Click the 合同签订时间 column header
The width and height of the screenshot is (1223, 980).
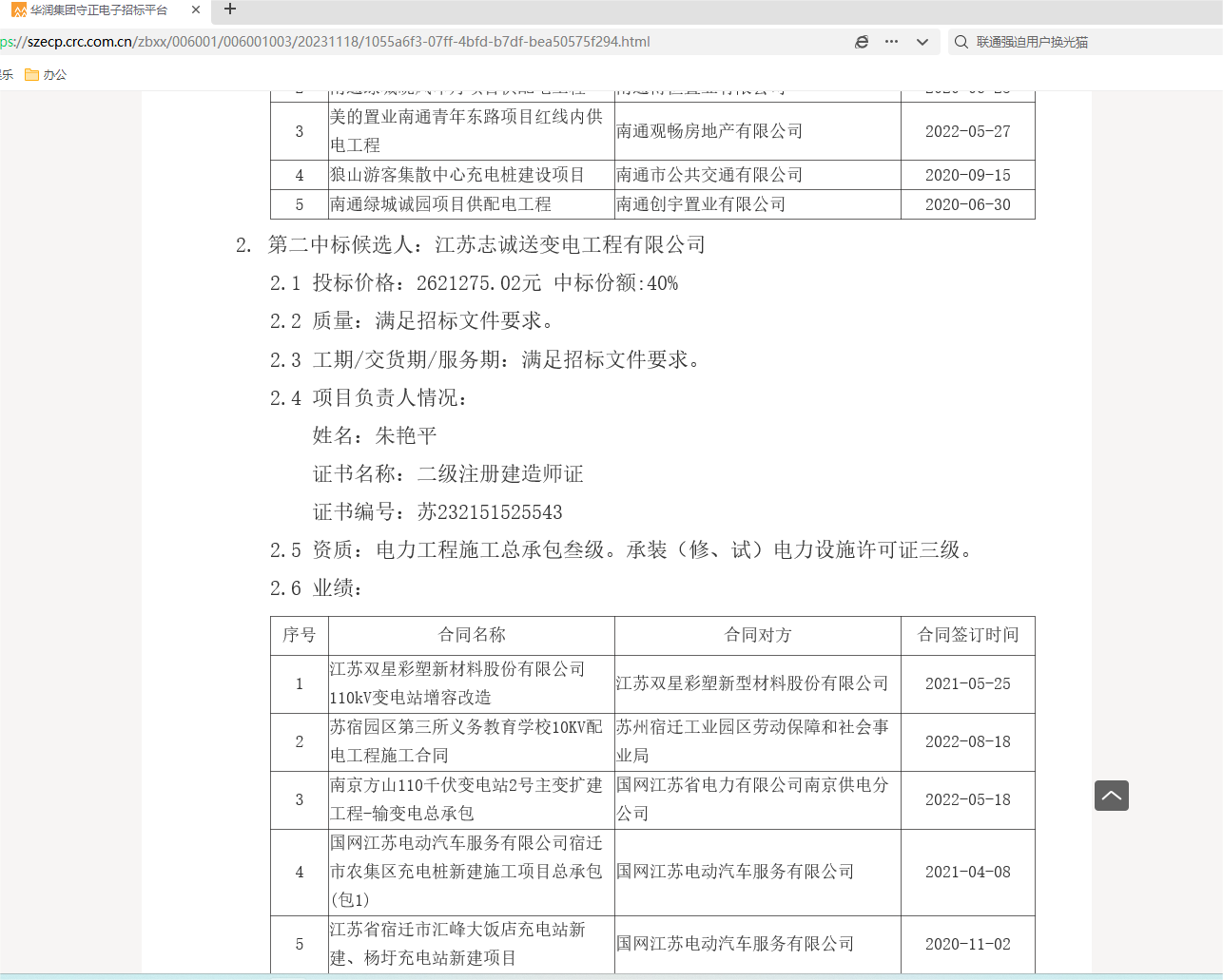point(967,635)
